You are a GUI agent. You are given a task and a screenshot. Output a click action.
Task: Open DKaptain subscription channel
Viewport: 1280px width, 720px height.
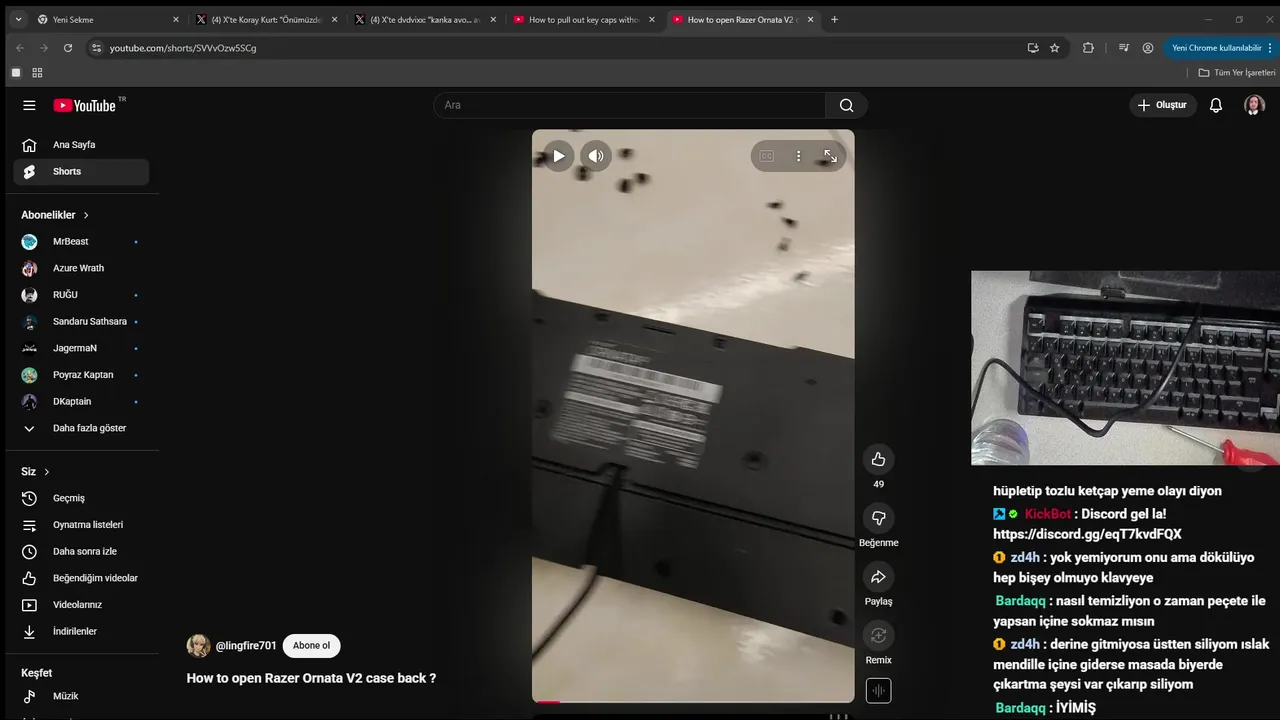(x=82, y=402)
